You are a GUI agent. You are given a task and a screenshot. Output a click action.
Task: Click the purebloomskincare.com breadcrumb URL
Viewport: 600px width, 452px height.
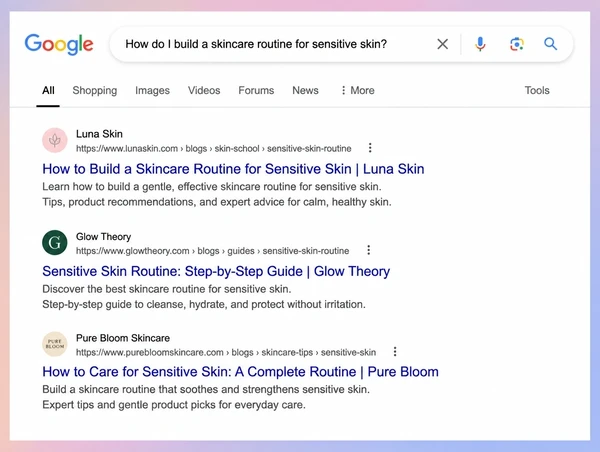(226, 352)
